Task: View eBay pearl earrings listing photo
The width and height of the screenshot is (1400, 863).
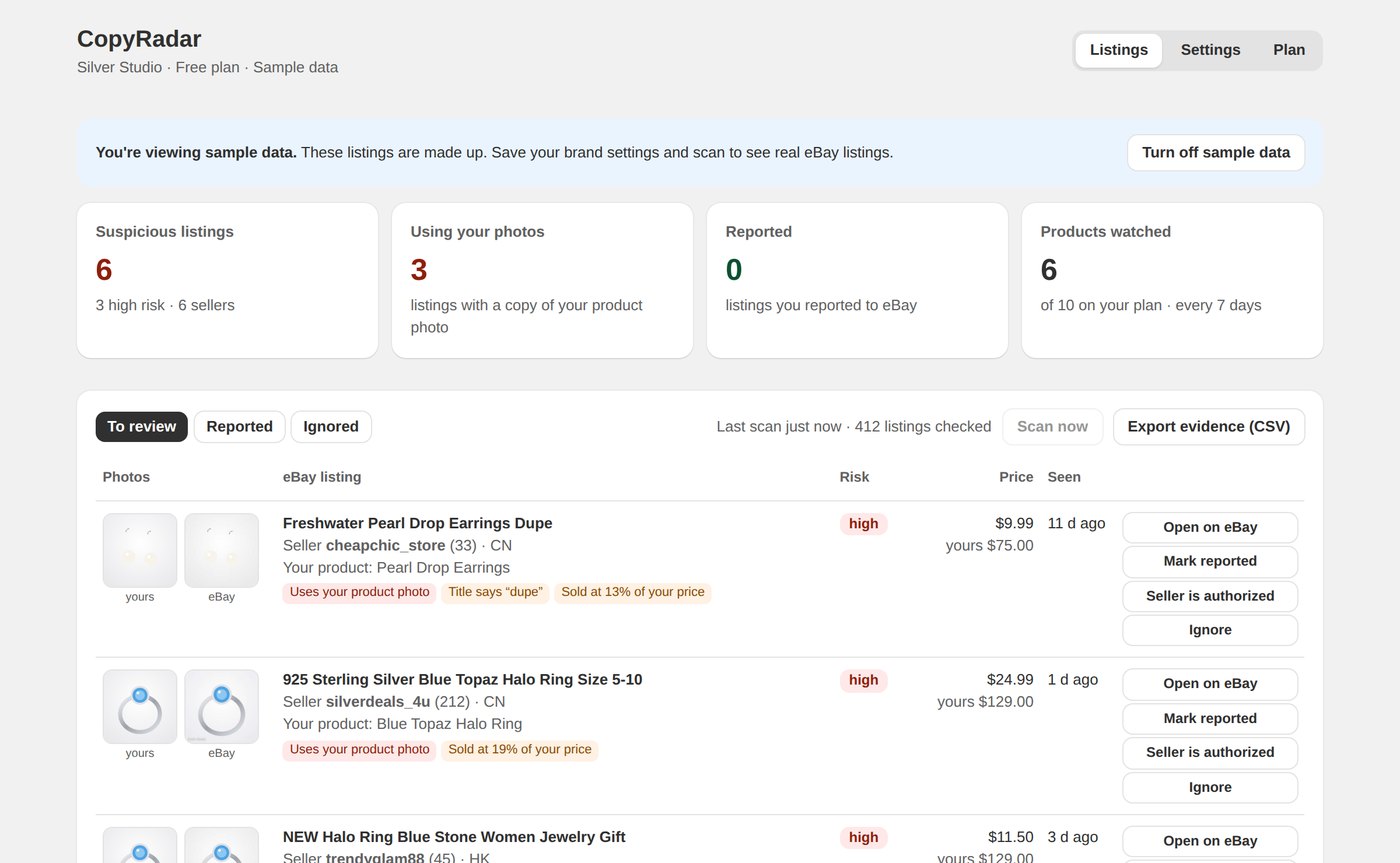Action: pyautogui.click(x=222, y=550)
